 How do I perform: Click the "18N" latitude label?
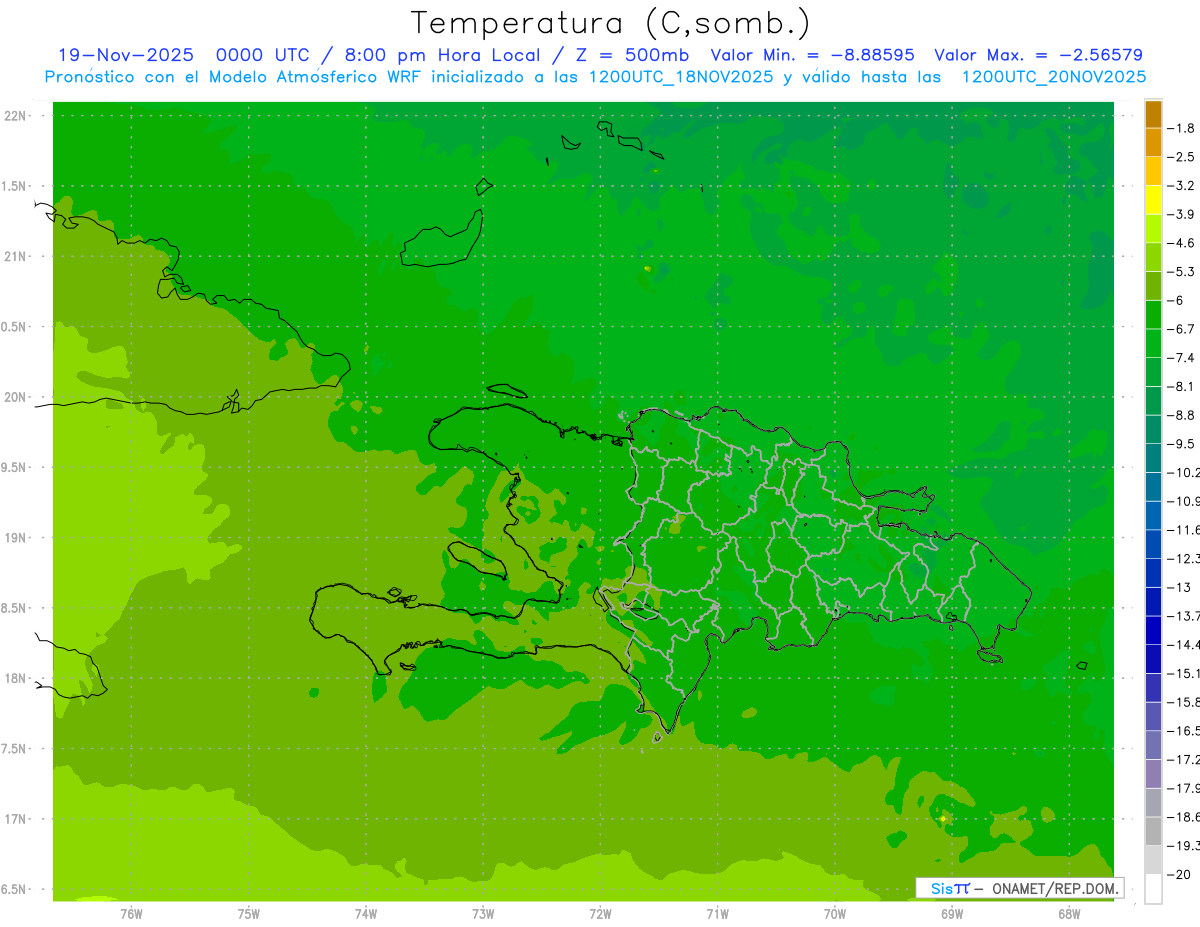pyautogui.click(x=15, y=678)
